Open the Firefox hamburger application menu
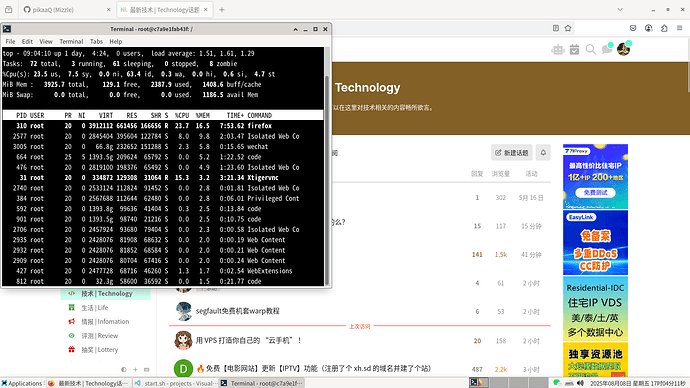Image resolution: width=690 pixels, height=388 pixels. (x=679, y=28)
